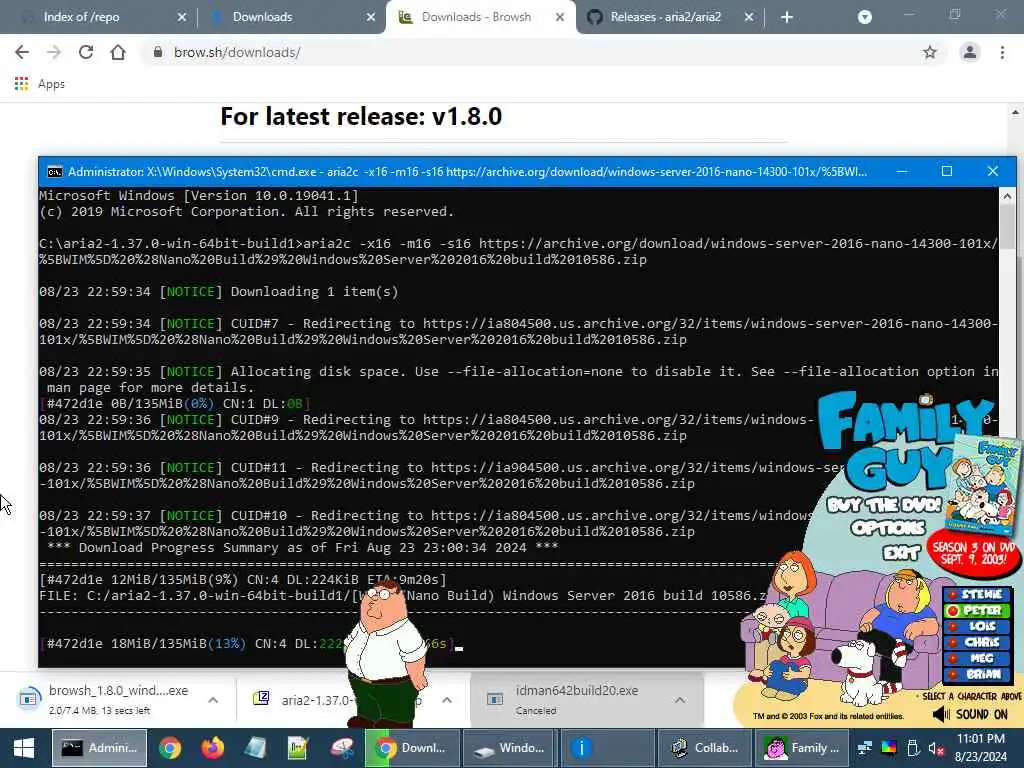Switch to Family ... taskbar window
This screenshot has height=768, width=1024.
pos(802,748)
